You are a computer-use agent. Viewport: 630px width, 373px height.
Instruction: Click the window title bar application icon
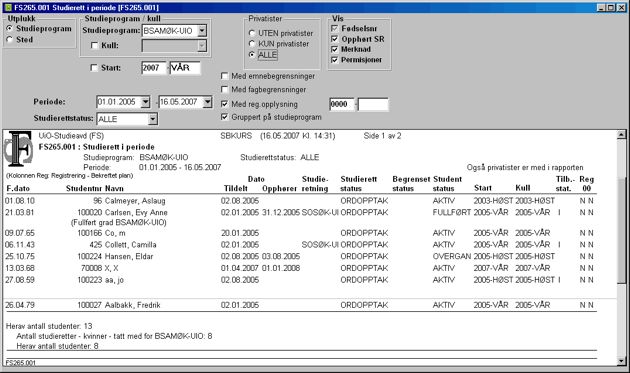point(7,7)
